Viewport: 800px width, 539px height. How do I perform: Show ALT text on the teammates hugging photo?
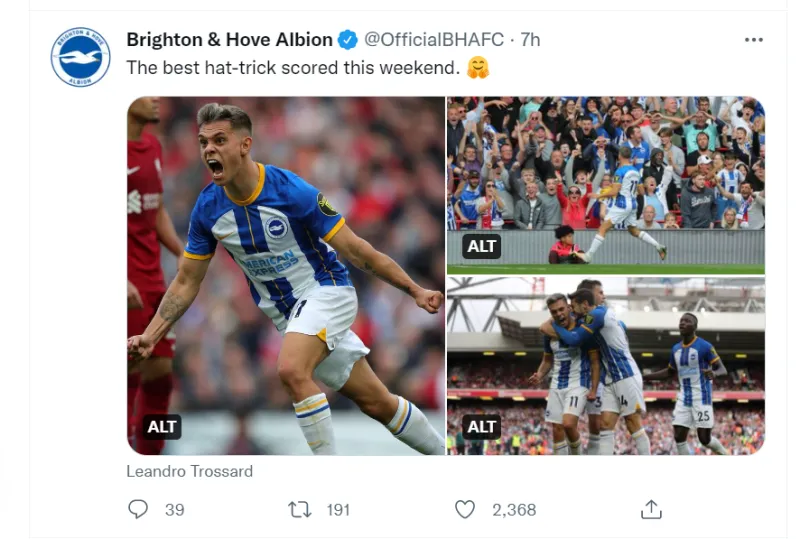481,427
